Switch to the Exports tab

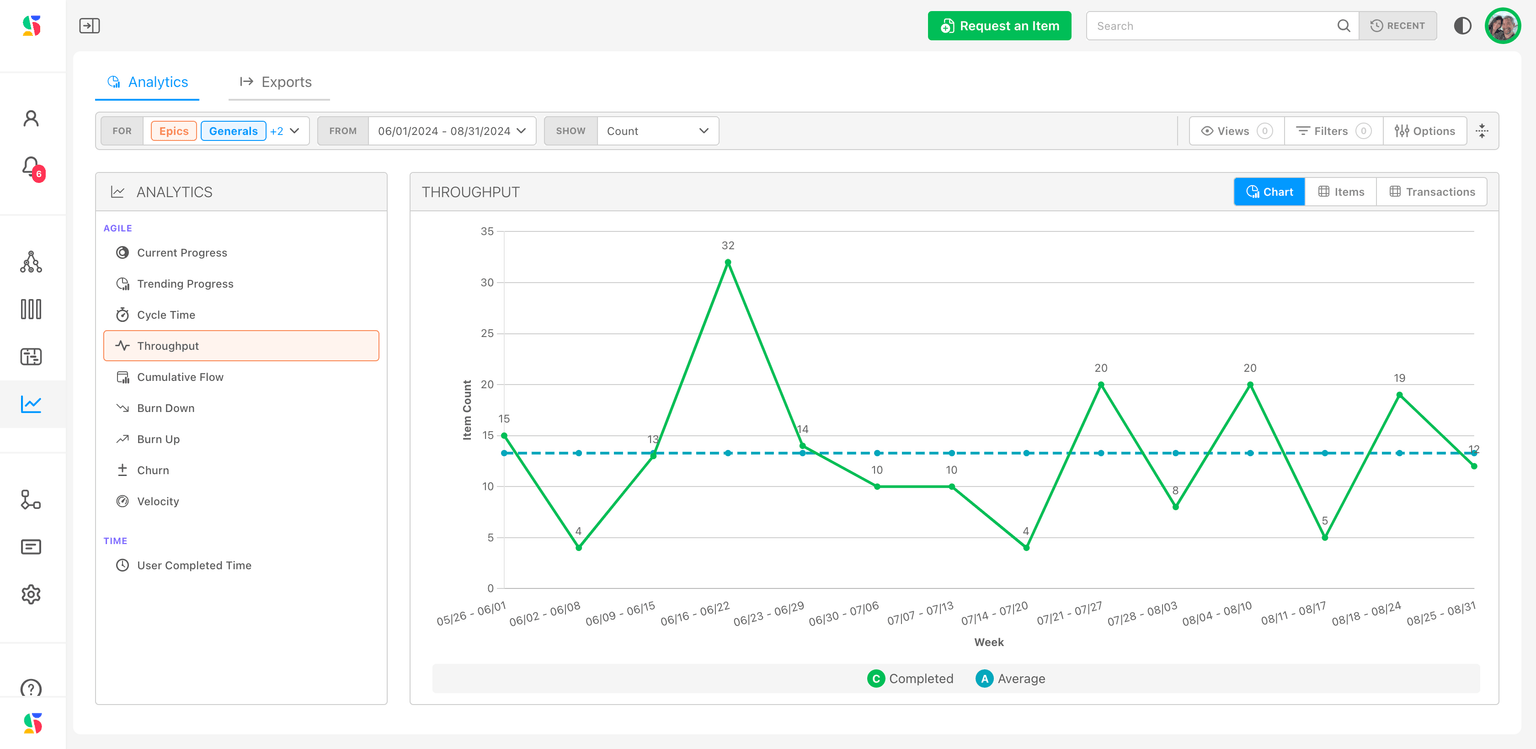coord(278,82)
